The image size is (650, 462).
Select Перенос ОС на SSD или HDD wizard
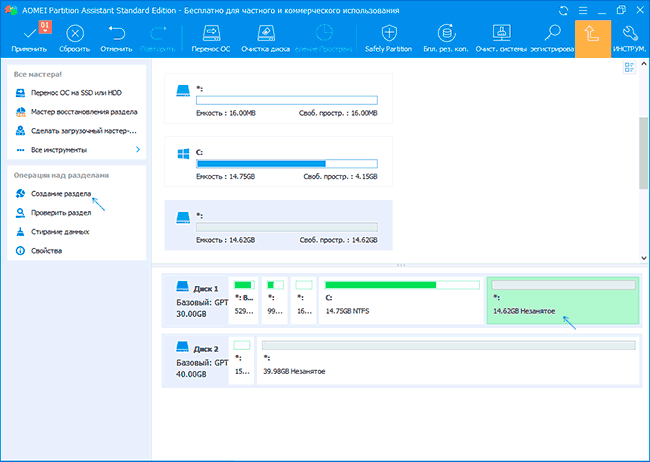coord(77,93)
